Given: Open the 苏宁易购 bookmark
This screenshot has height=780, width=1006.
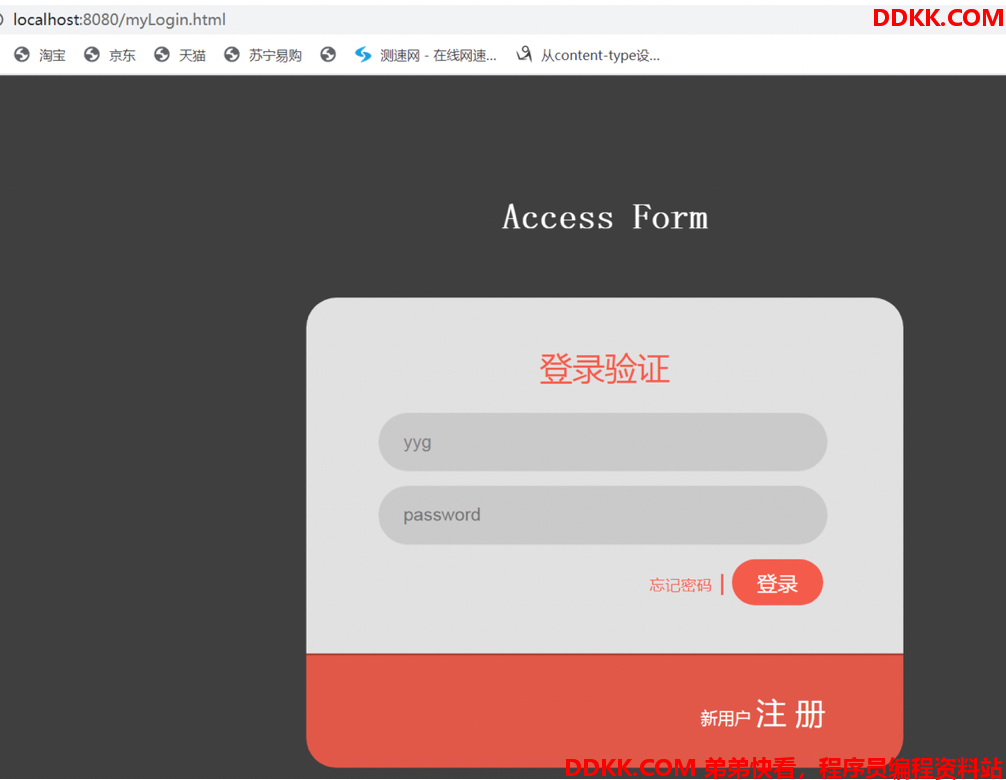Looking at the screenshot, I should tap(263, 55).
